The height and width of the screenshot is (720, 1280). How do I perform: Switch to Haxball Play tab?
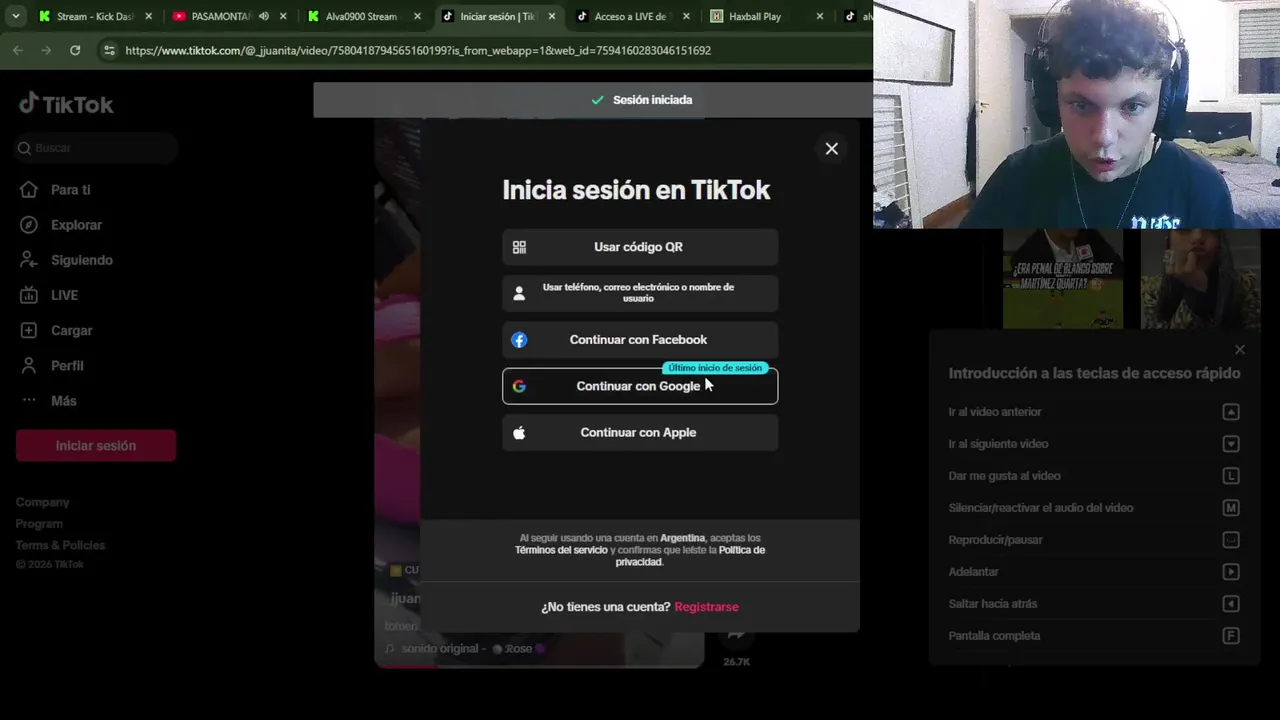[x=755, y=16]
